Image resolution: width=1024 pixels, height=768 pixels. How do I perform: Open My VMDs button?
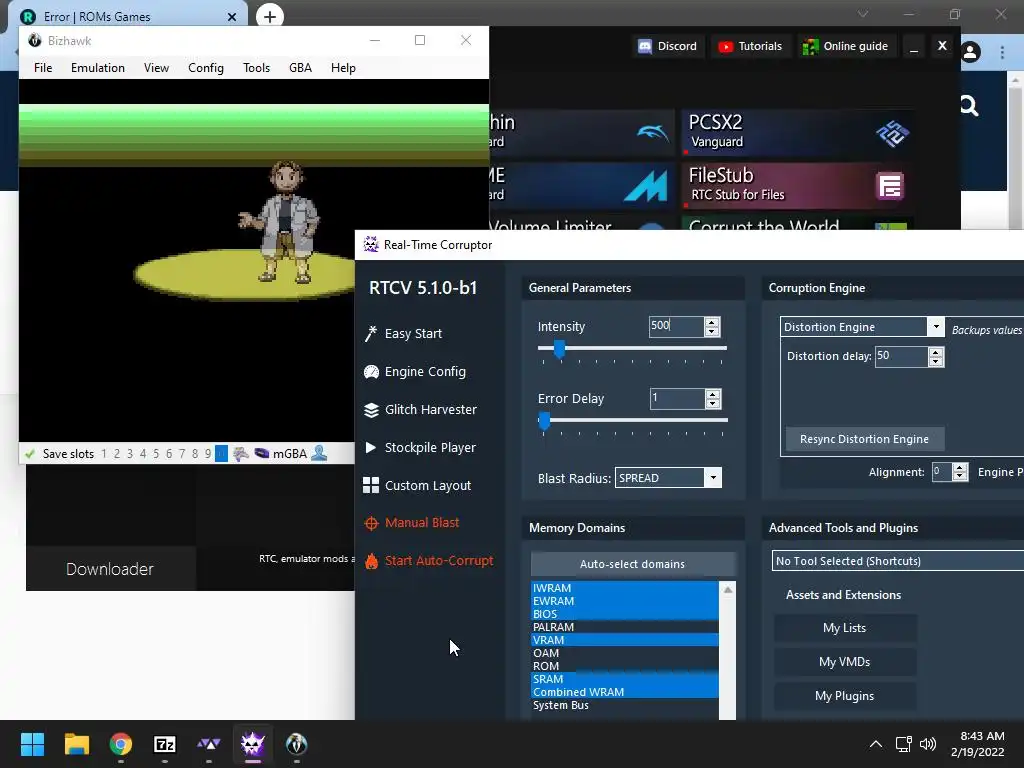click(844, 662)
